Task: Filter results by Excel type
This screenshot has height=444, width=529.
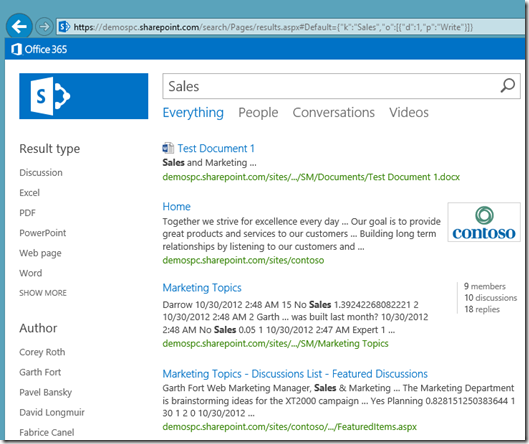Action: pyautogui.click(x=30, y=193)
